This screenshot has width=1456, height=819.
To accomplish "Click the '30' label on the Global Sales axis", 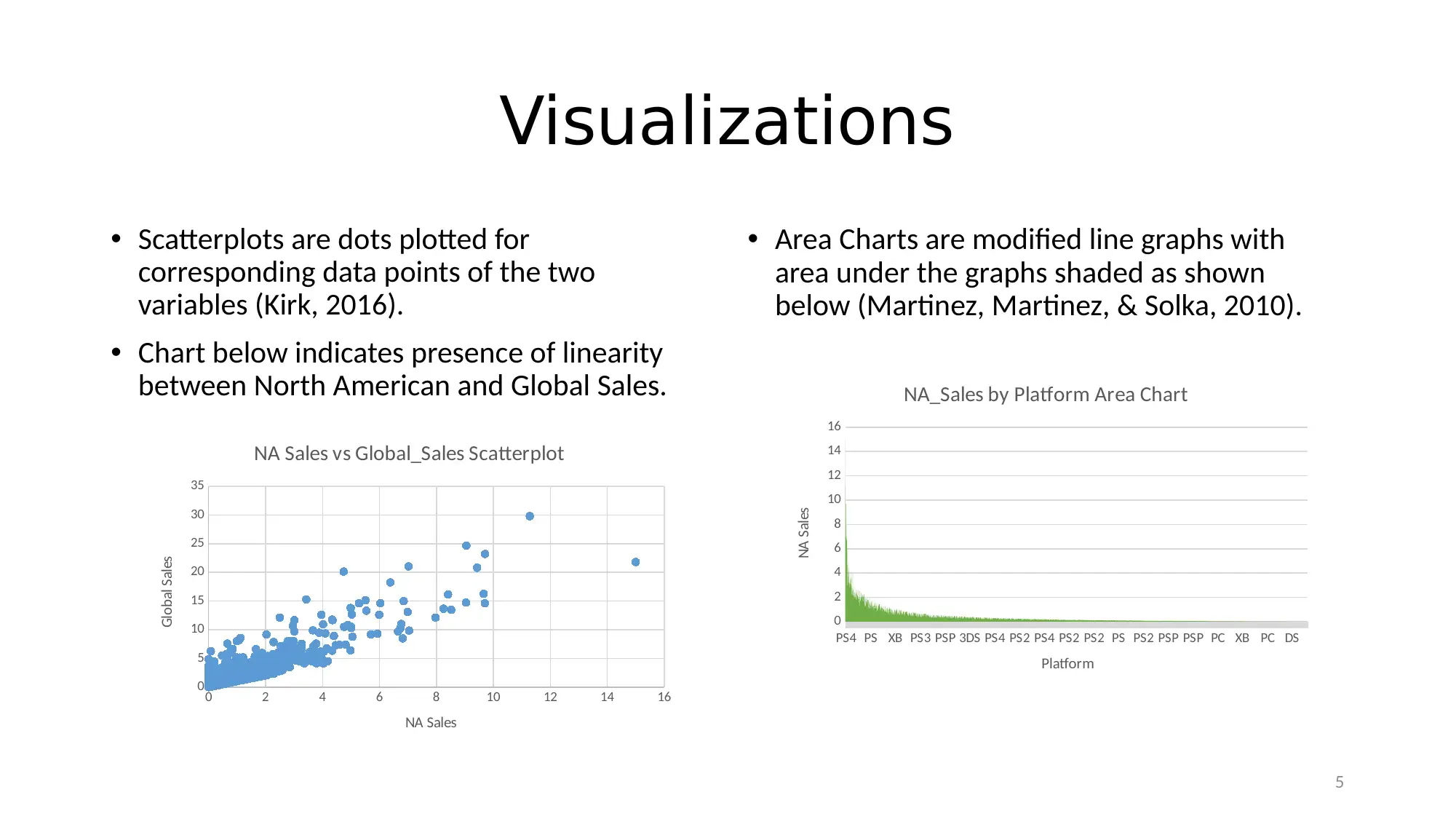I will tap(197, 514).
